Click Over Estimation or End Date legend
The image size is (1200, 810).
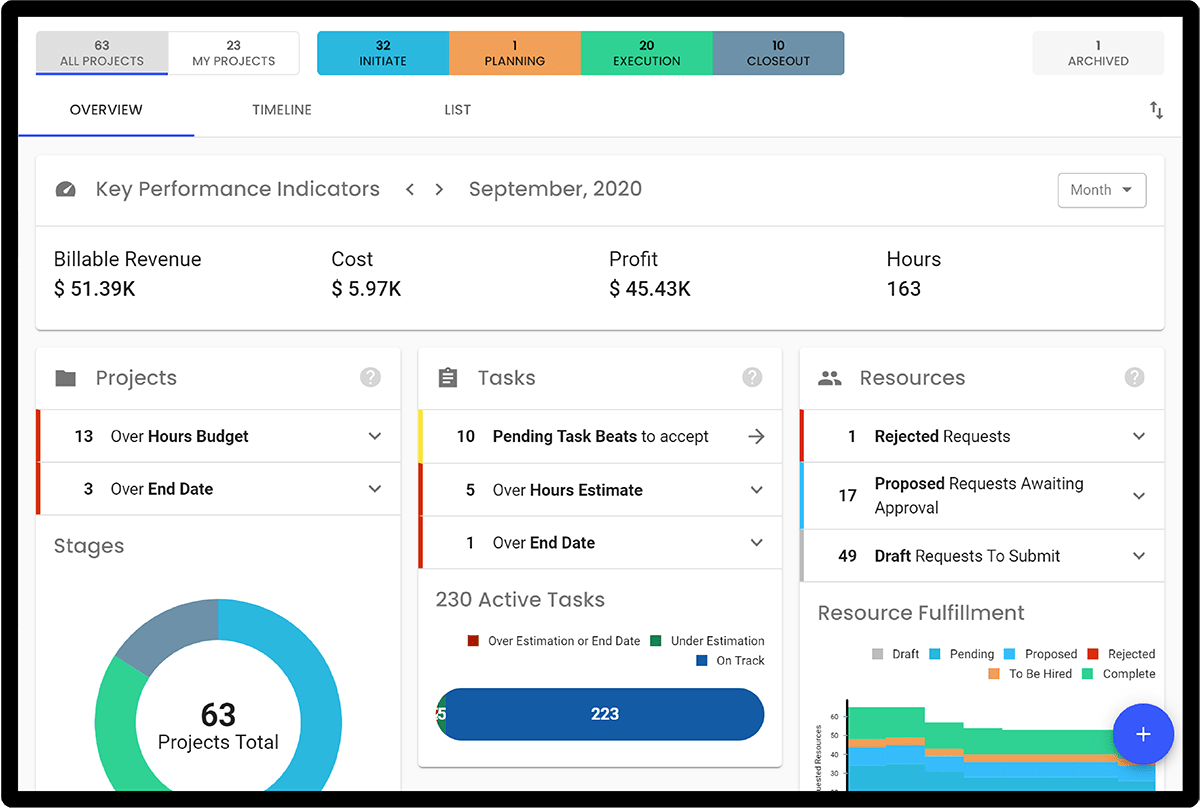click(554, 641)
